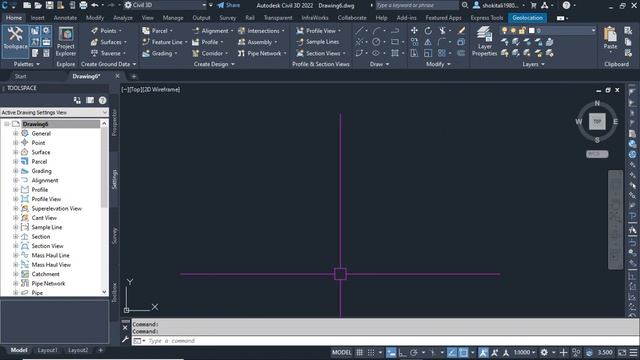Click the Share button in title bar
This screenshot has height=360, width=640.
point(229,5)
